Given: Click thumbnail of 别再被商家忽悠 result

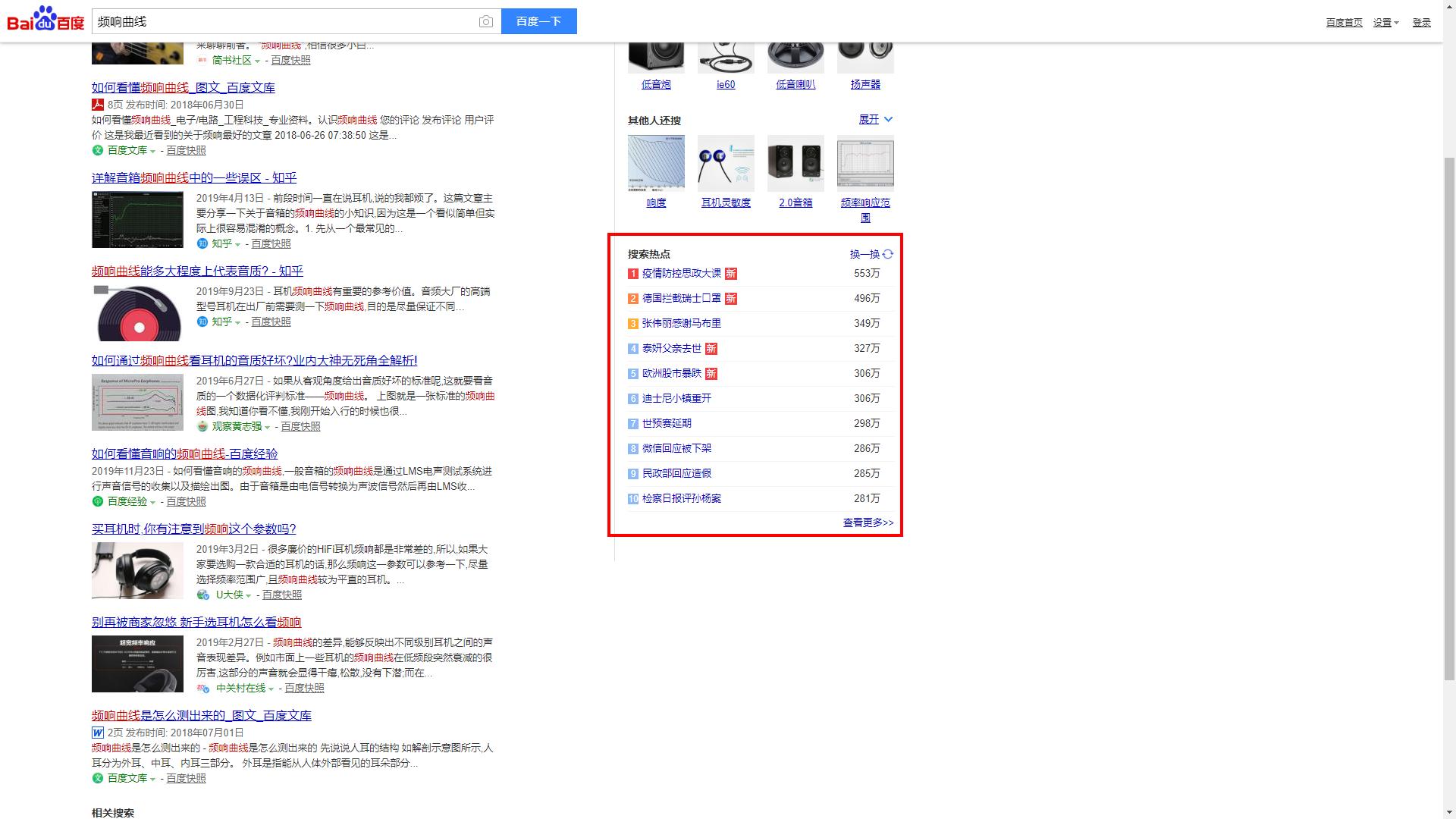Looking at the screenshot, I should click(x=137, y=664).
